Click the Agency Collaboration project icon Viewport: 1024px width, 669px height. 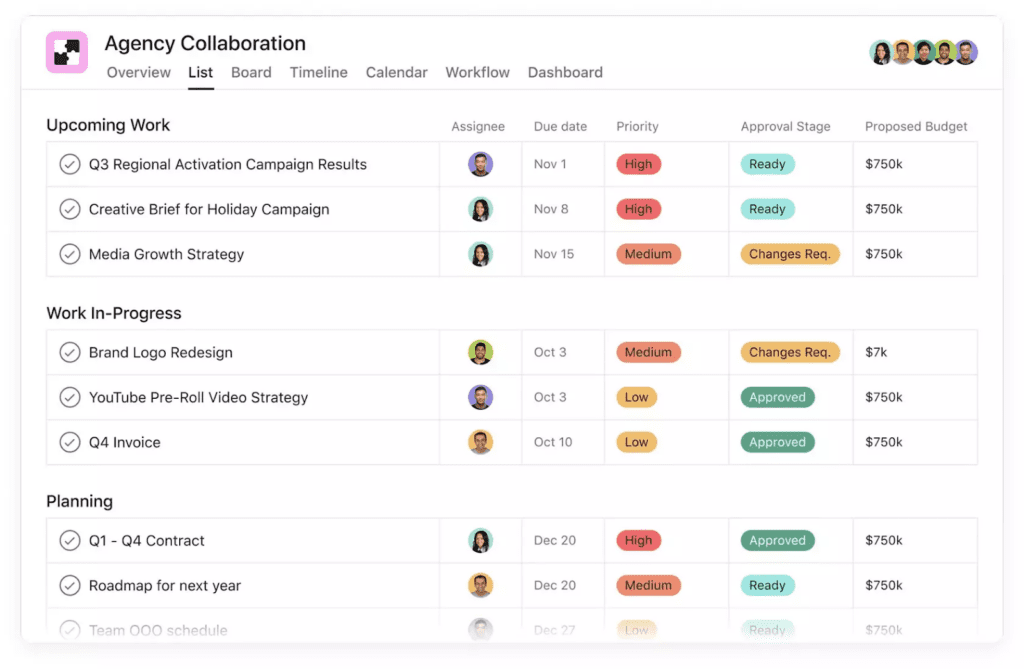(x=66, y=52)
